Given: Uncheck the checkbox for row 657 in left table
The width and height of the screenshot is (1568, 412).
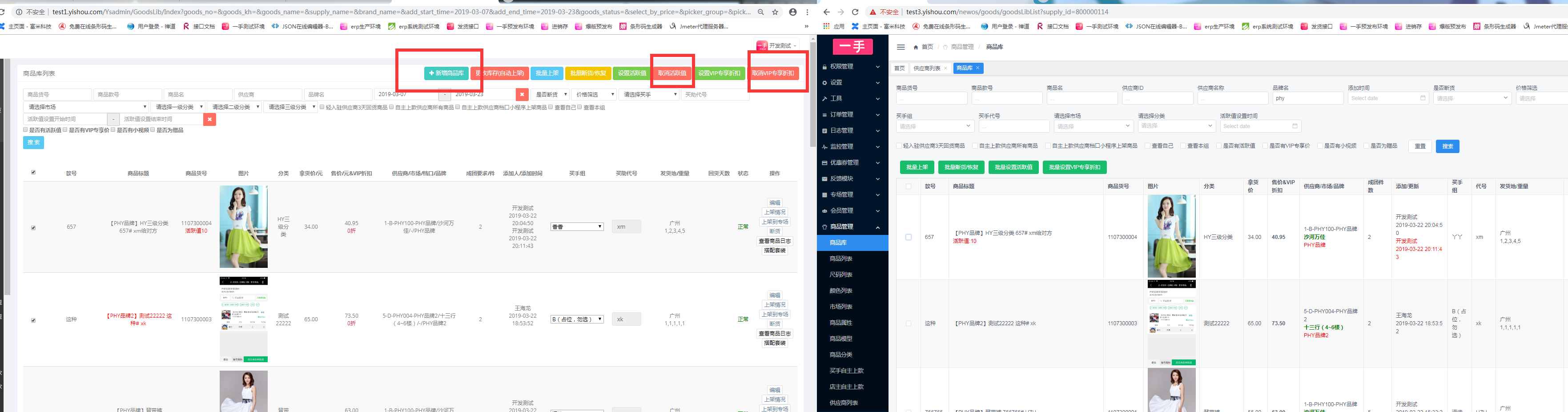Looking at the screenshot, I should point(33,228).
